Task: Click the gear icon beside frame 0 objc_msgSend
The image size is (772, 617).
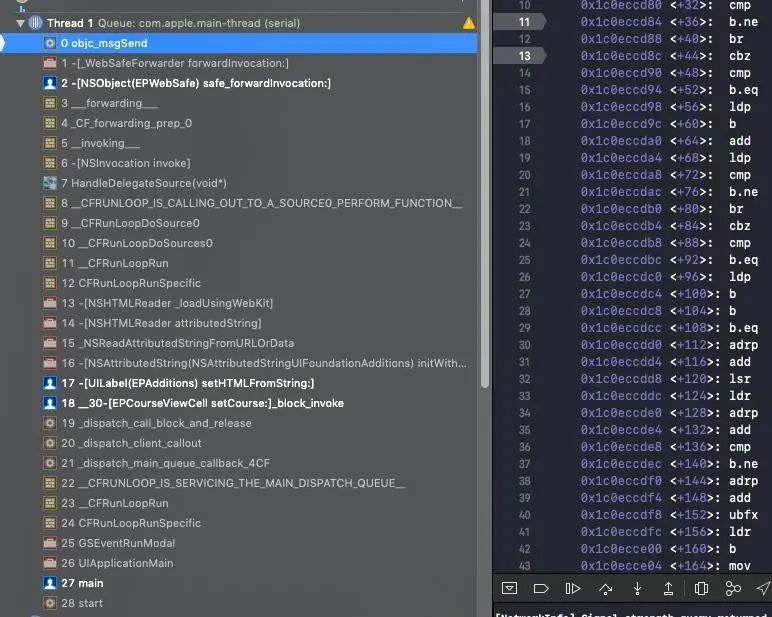Action: click(50, 43)
